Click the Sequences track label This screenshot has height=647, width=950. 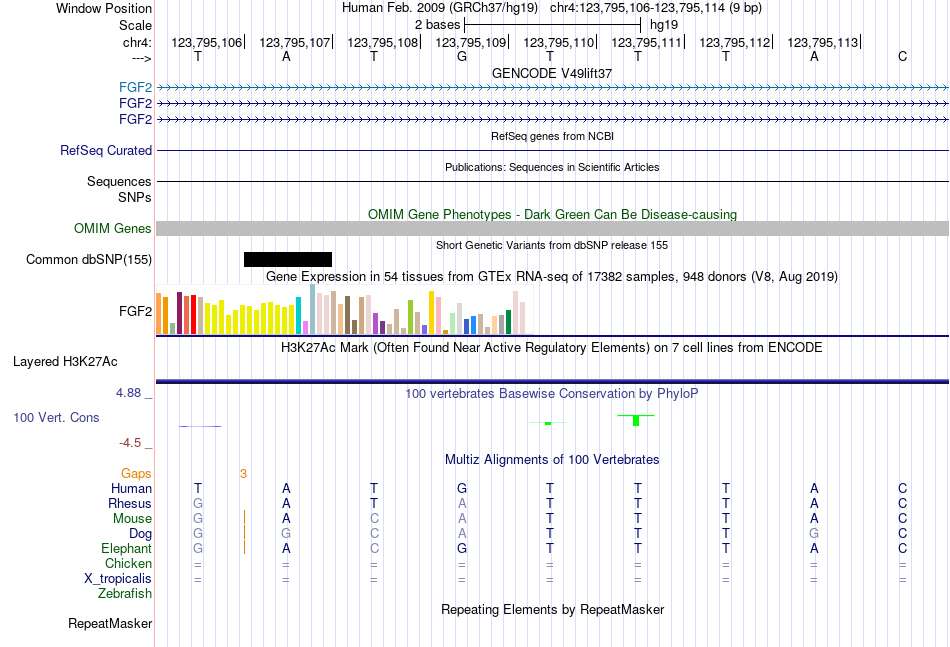119,181
